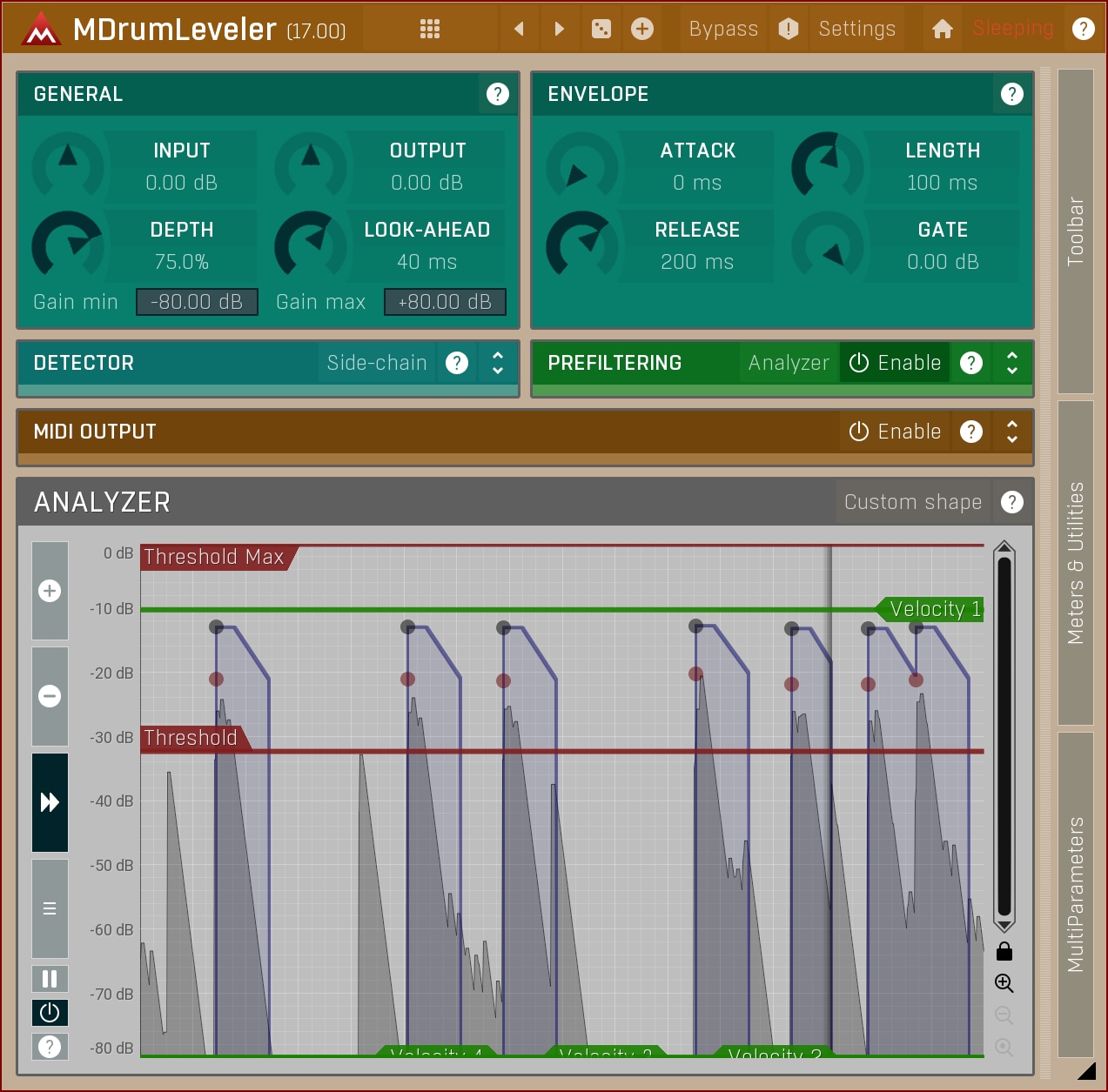Expand the MIDI Output panel

click(1011, 432)
